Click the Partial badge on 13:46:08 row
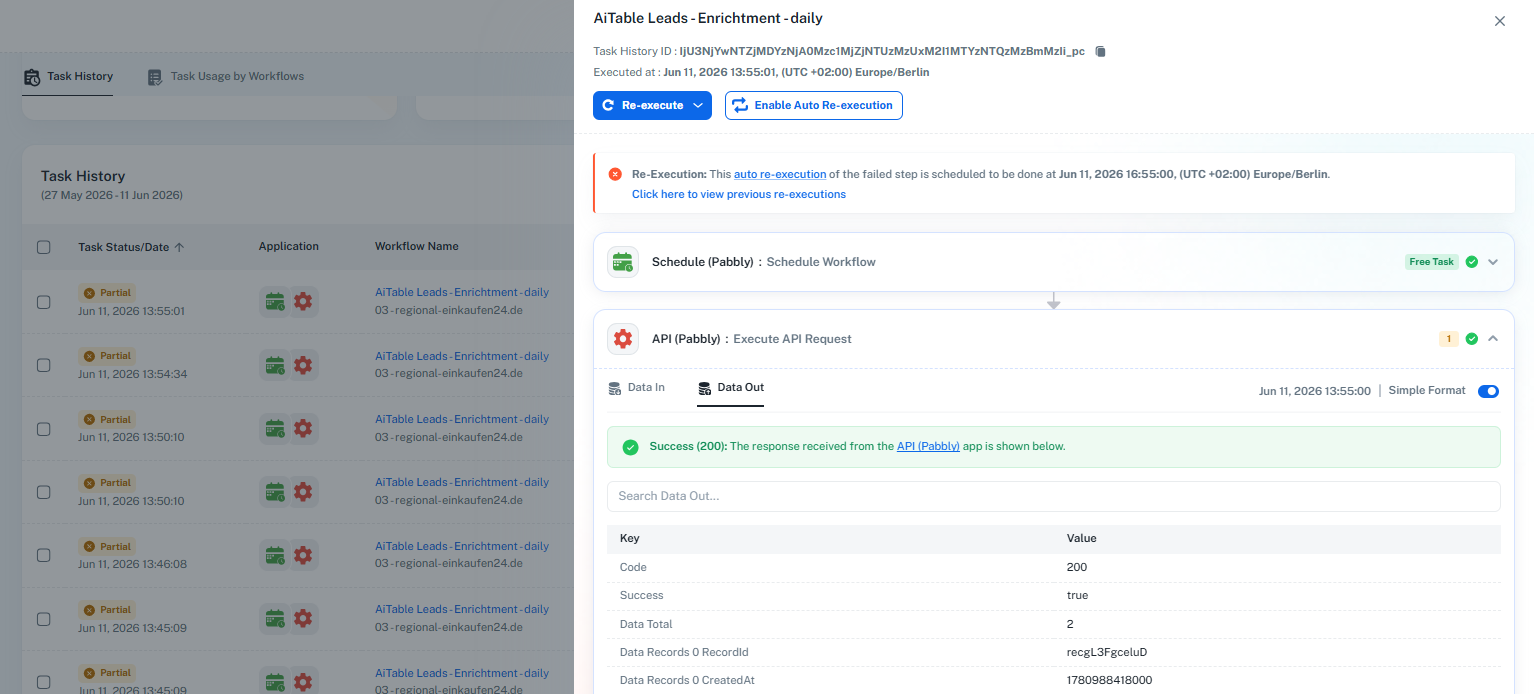The width and height of the screenshot is (1534, 694). [108, 547]
